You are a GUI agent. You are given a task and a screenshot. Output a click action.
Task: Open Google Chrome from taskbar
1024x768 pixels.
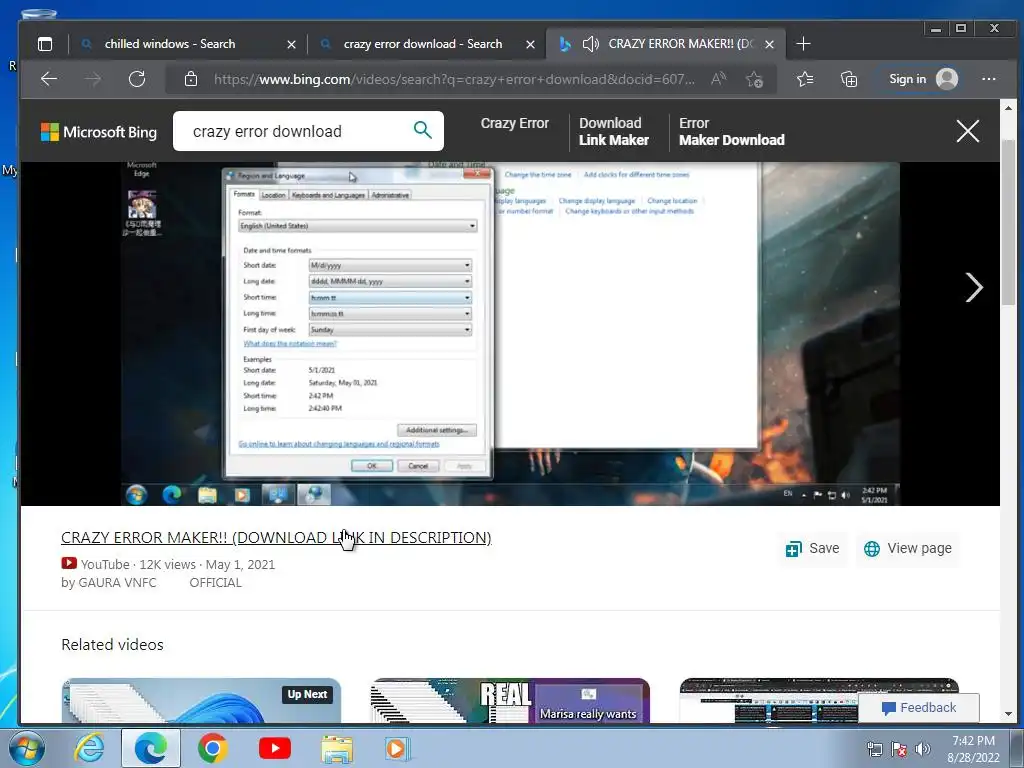click(x=212, y=748)
